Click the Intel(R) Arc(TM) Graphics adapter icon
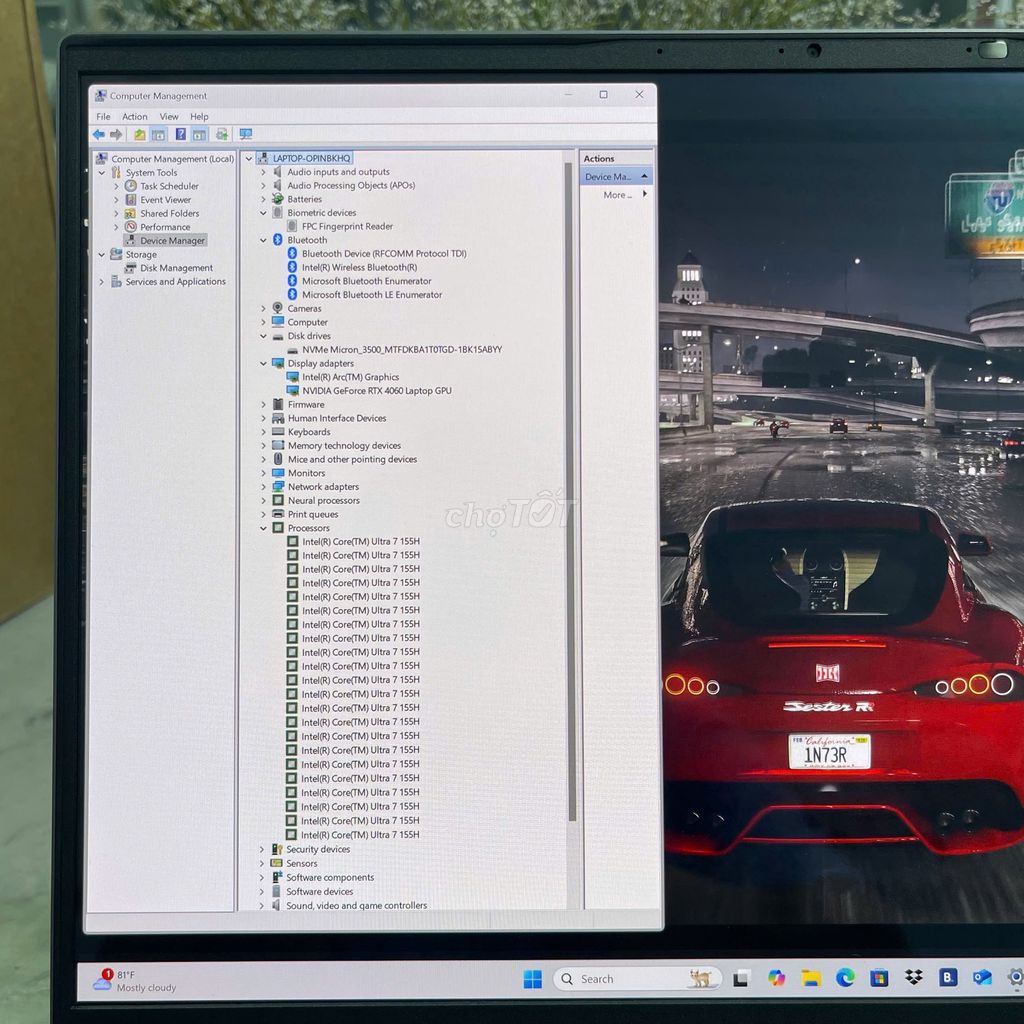Viewport: 1024px width, 1024px height. [x=293, y=377]
